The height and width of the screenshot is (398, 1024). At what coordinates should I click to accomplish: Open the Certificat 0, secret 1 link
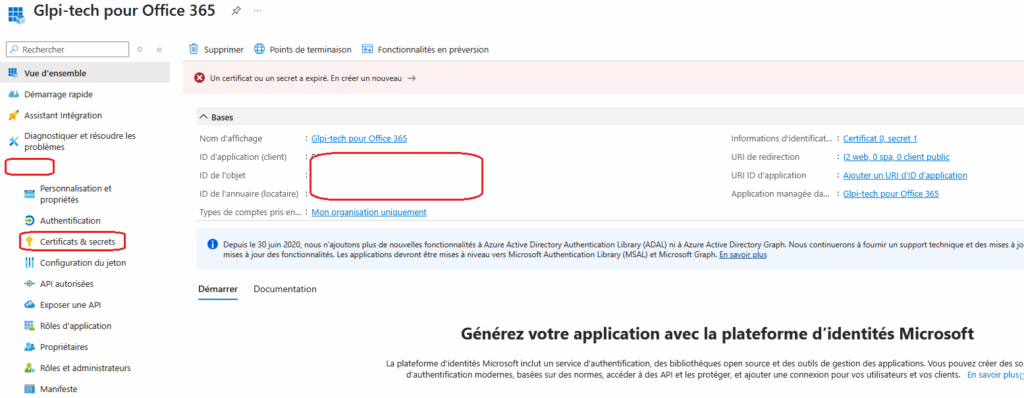tap(880, 139)
